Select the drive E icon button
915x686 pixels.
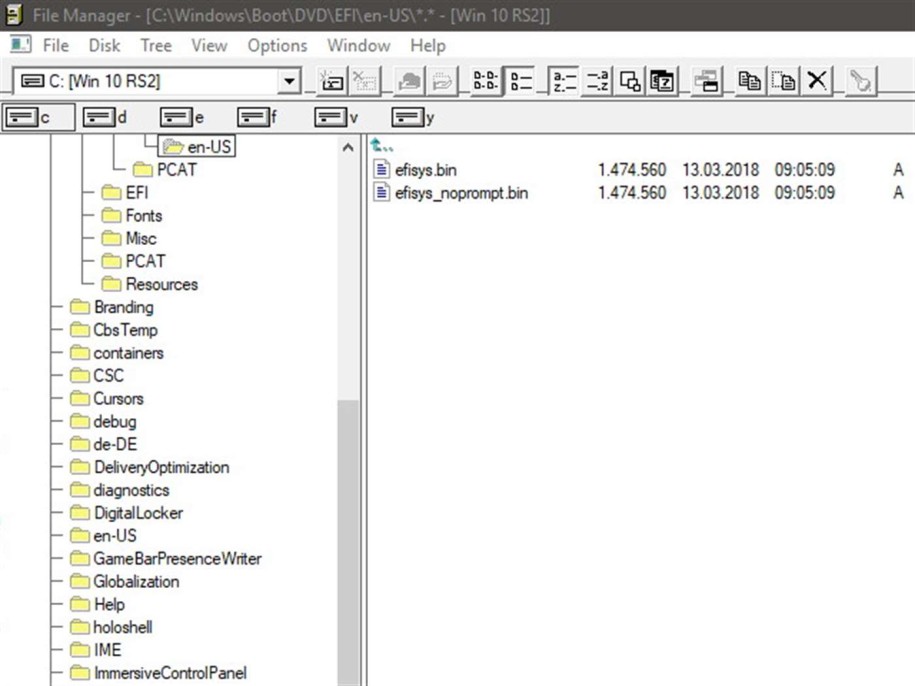tap(177, 116)
